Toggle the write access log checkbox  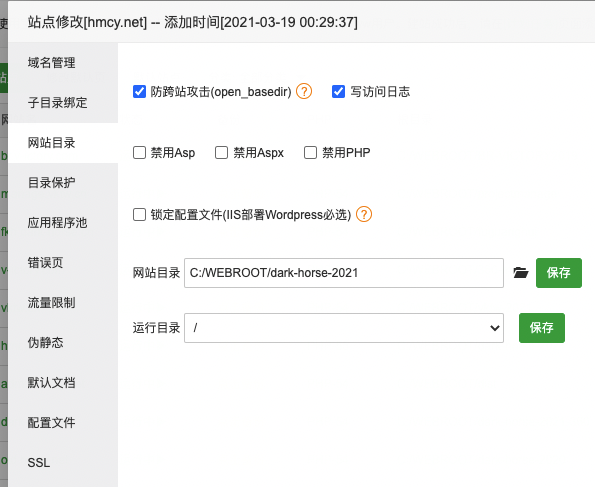click(x=338, y=91)
